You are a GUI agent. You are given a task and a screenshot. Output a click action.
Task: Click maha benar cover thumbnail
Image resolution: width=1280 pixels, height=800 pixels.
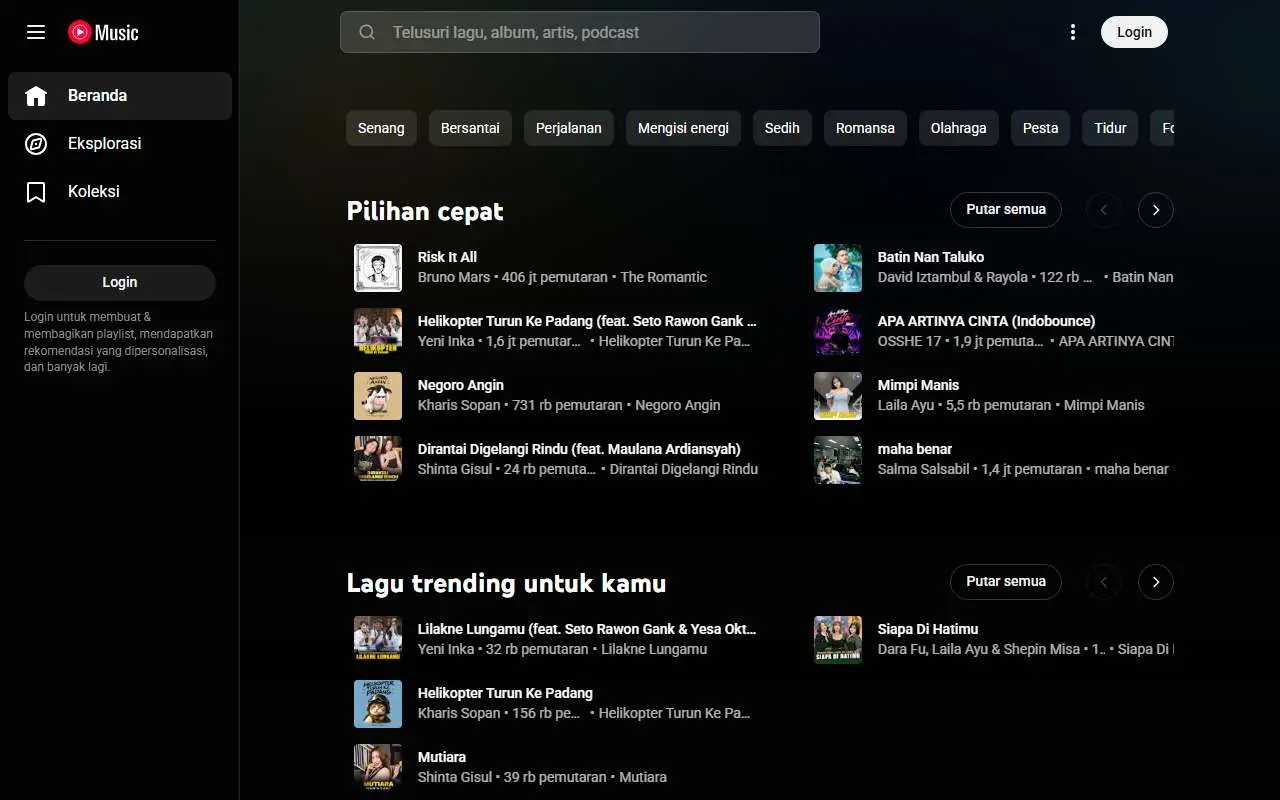tap(838, 460)
